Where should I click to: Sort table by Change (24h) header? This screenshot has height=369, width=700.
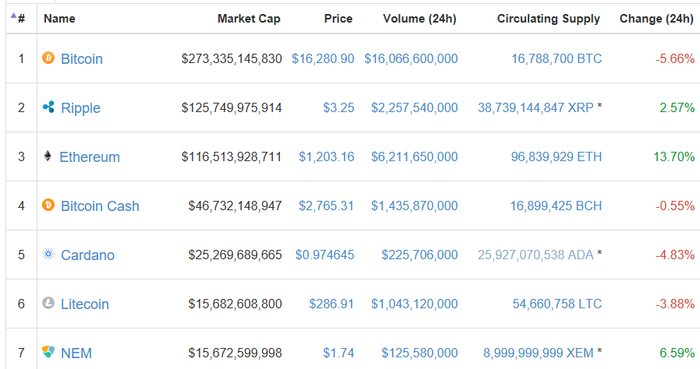click(x=656, y=19)
